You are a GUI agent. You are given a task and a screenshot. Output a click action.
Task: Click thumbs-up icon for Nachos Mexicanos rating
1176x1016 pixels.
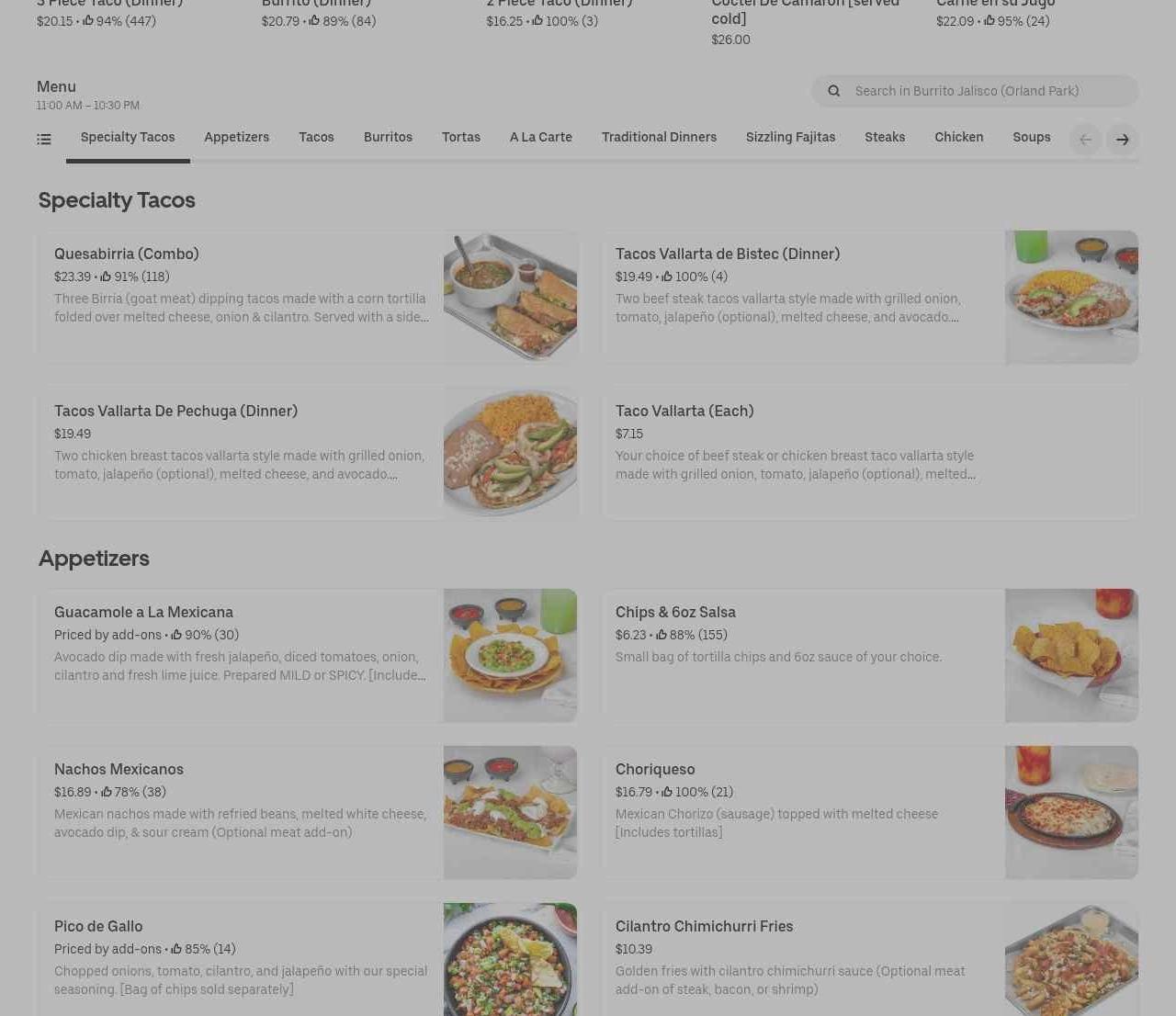(106, 792)
